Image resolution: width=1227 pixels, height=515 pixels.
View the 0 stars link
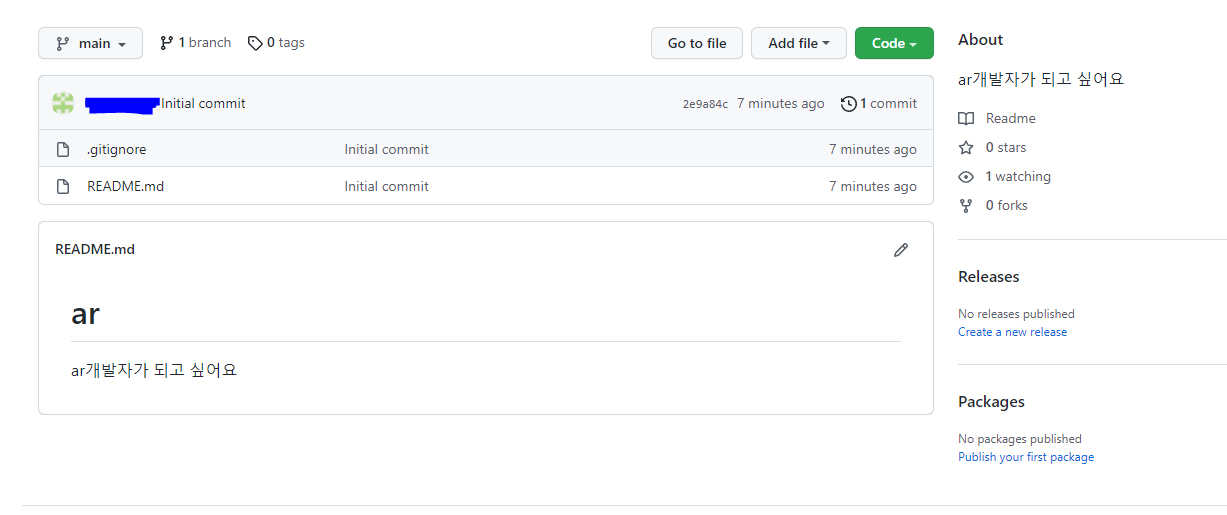pyautogui.click(x=1006, y=147)
